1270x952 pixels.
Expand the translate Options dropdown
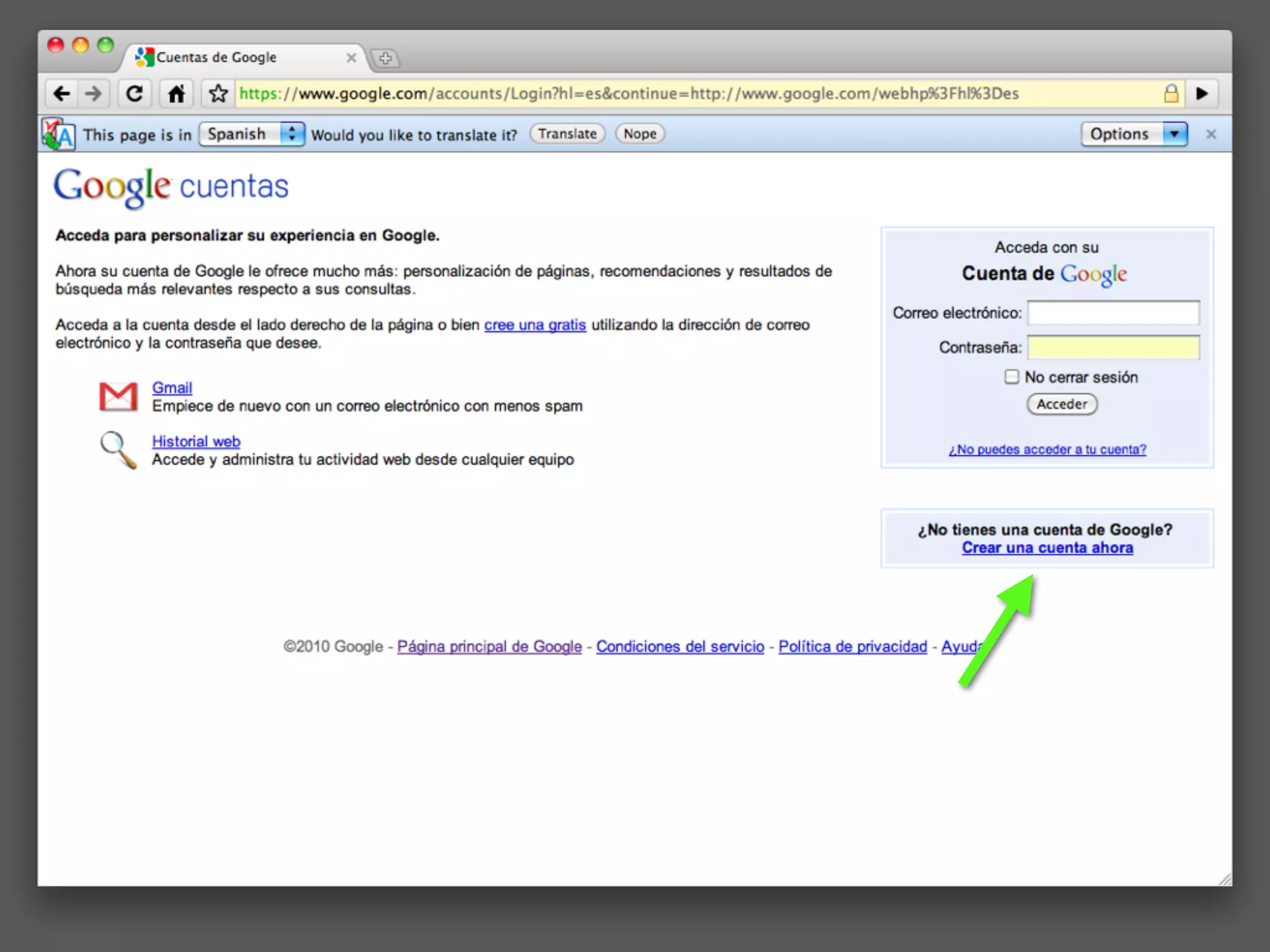1134,134
